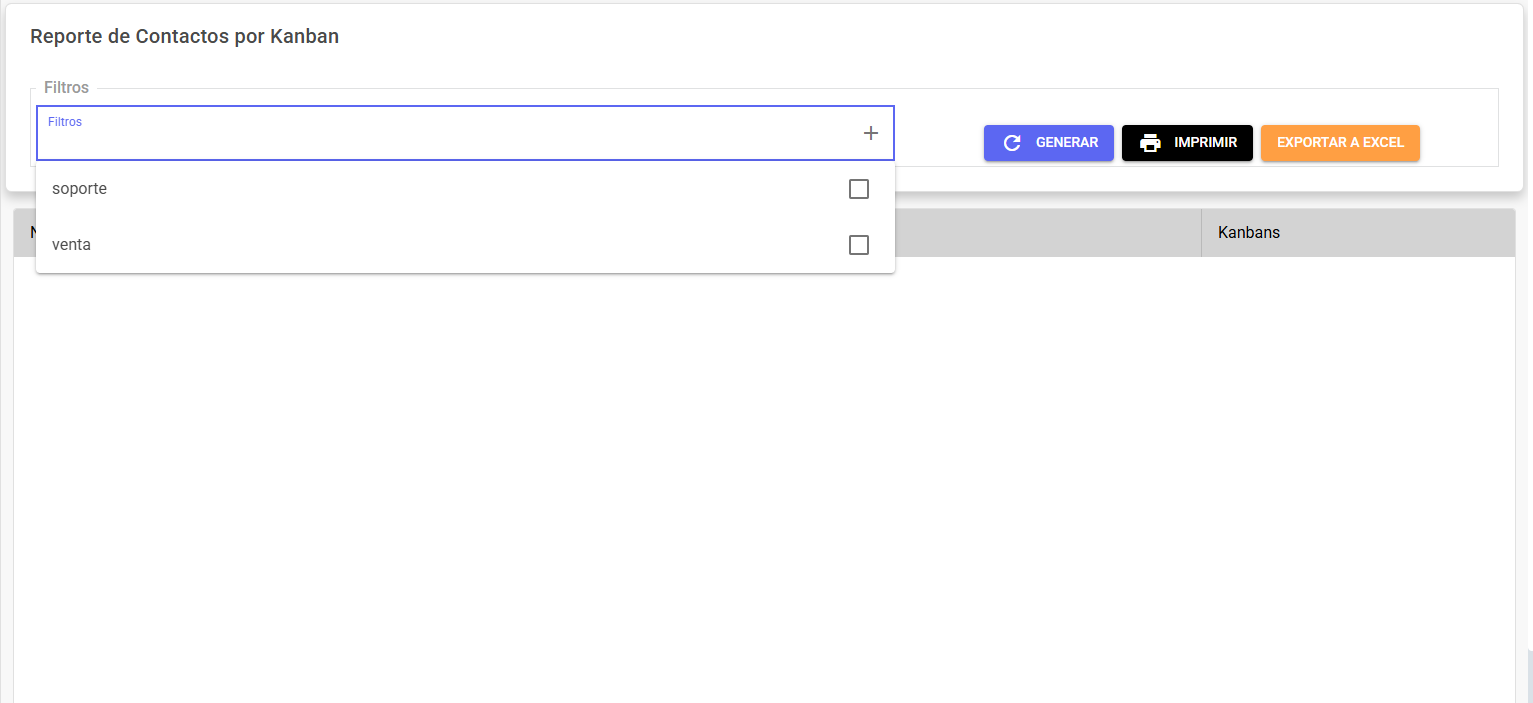Export the report with EXPORTAR A EXCEL
The width and height of the screenshot is (1533, 703).
coord(1340,143)
